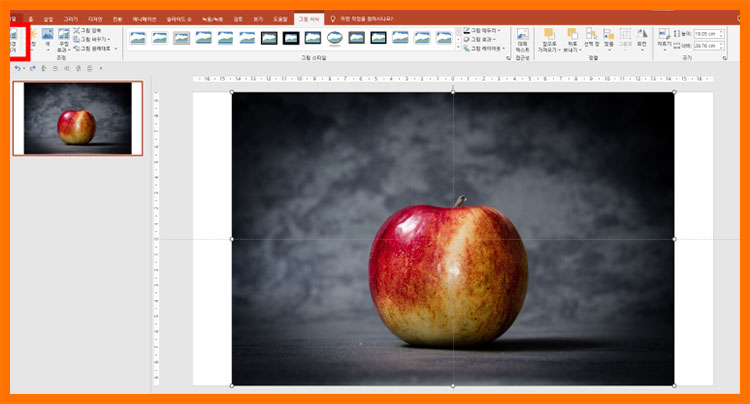
Task: Switch to the Animations (애니메이션) tab
Action: tap(144, 19)
